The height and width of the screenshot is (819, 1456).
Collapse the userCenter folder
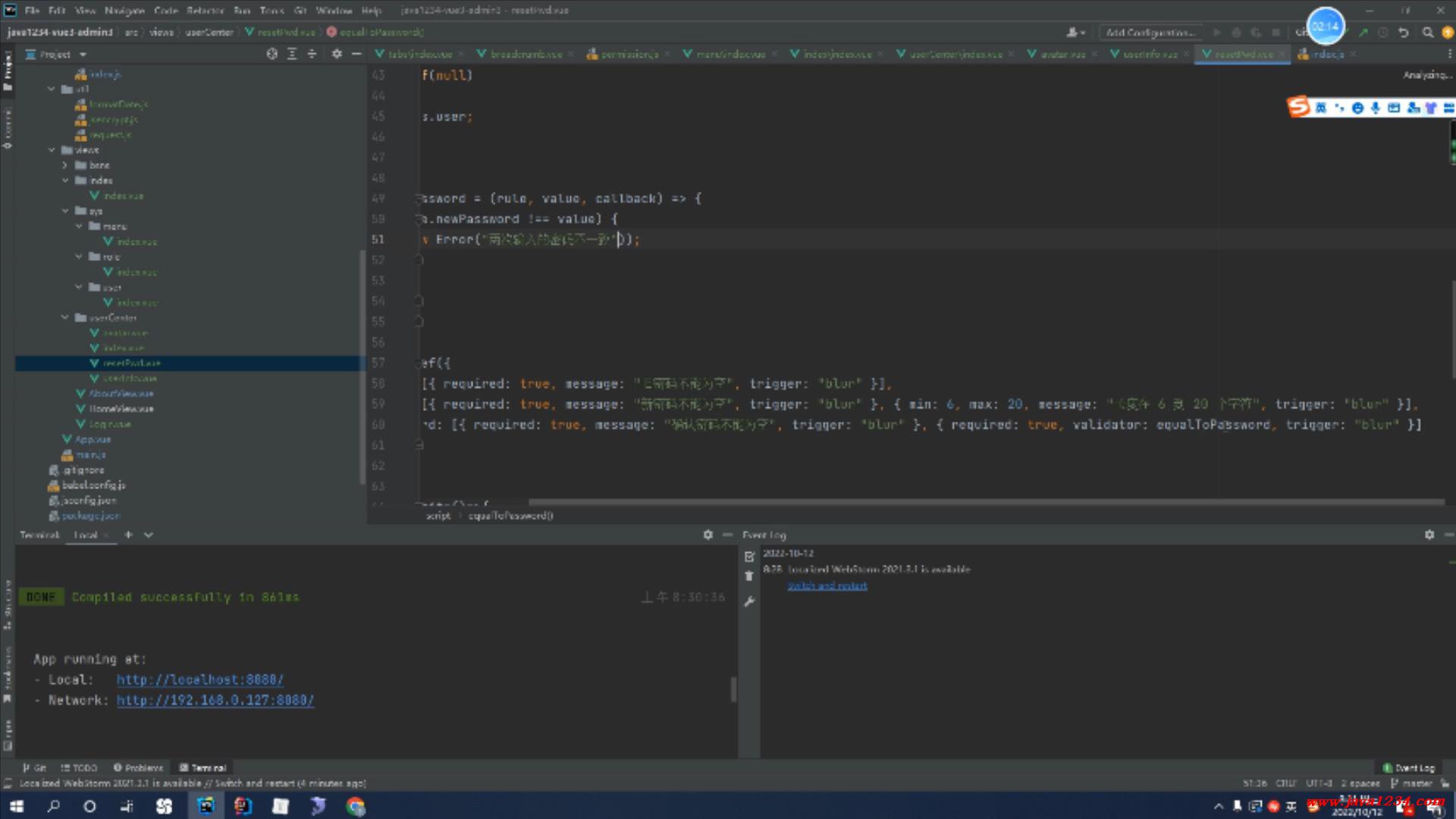[65, 318]
